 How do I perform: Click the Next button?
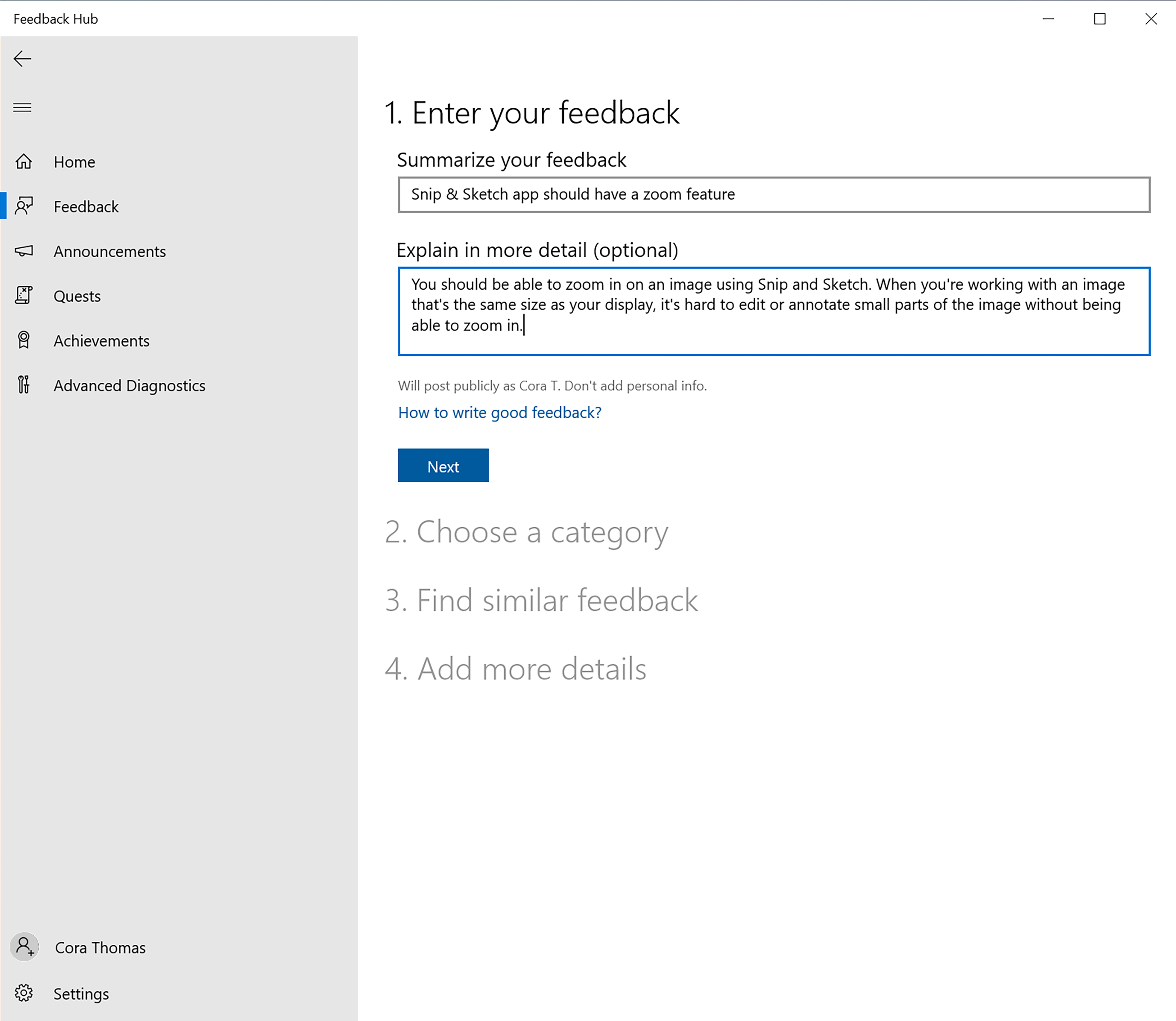point(443,466)
